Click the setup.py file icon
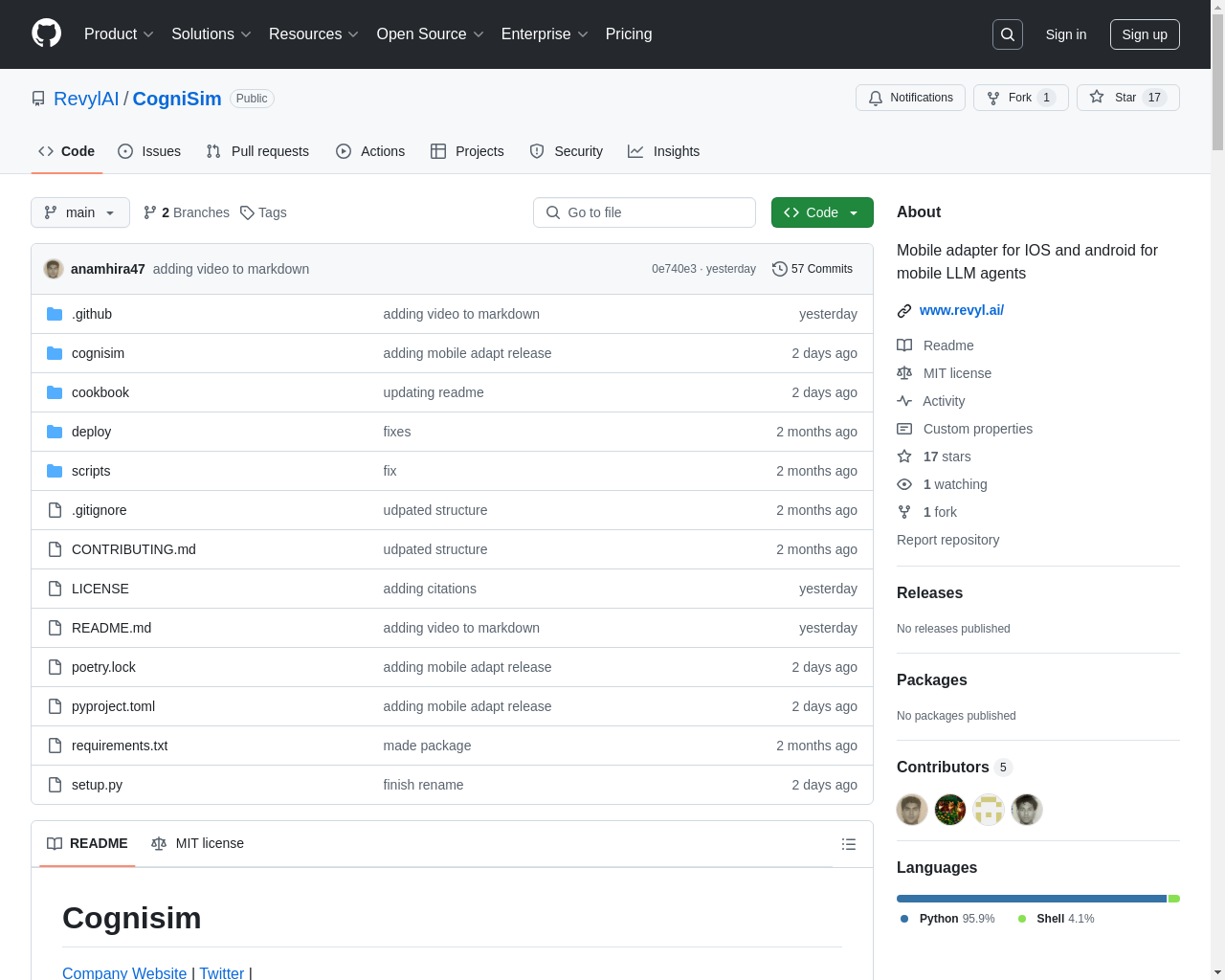Viewport: 1225px width, 980px height. [55, 785]
